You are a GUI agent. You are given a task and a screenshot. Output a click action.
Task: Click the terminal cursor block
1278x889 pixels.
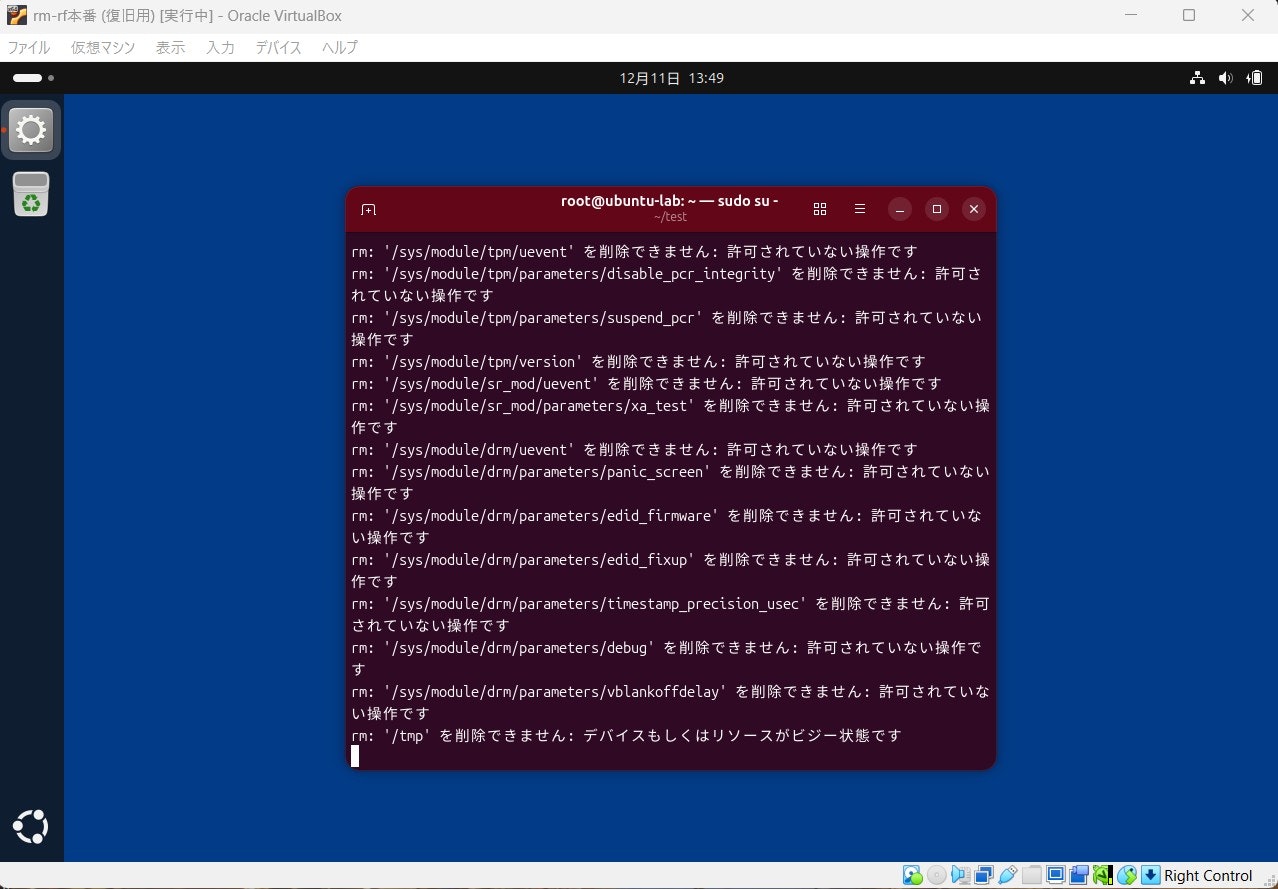[x=355, y=756]
